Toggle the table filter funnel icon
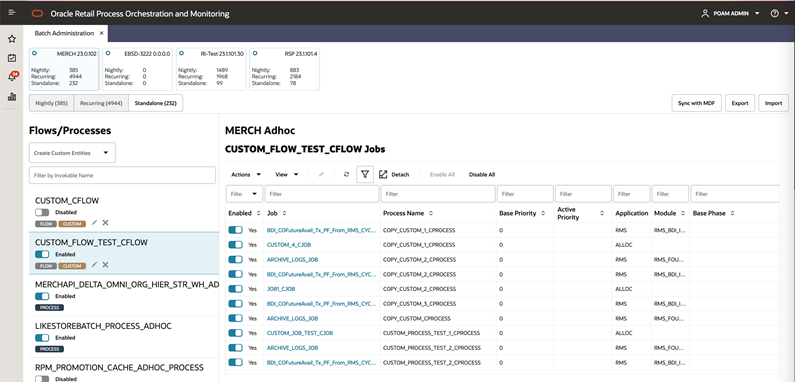This screenshot has width=795, height=382. click(x=365, y=175)
